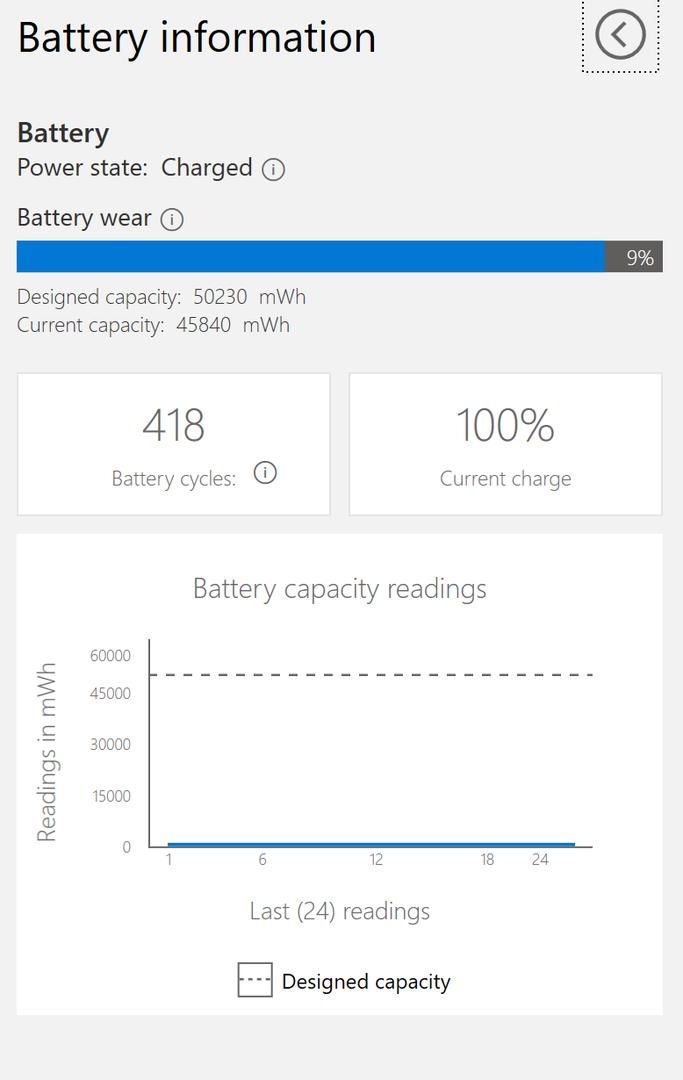The width and height of the screenshot is (683, 1080).
Task: Click the Battery information page title
Action: click(x=197, y=38)
